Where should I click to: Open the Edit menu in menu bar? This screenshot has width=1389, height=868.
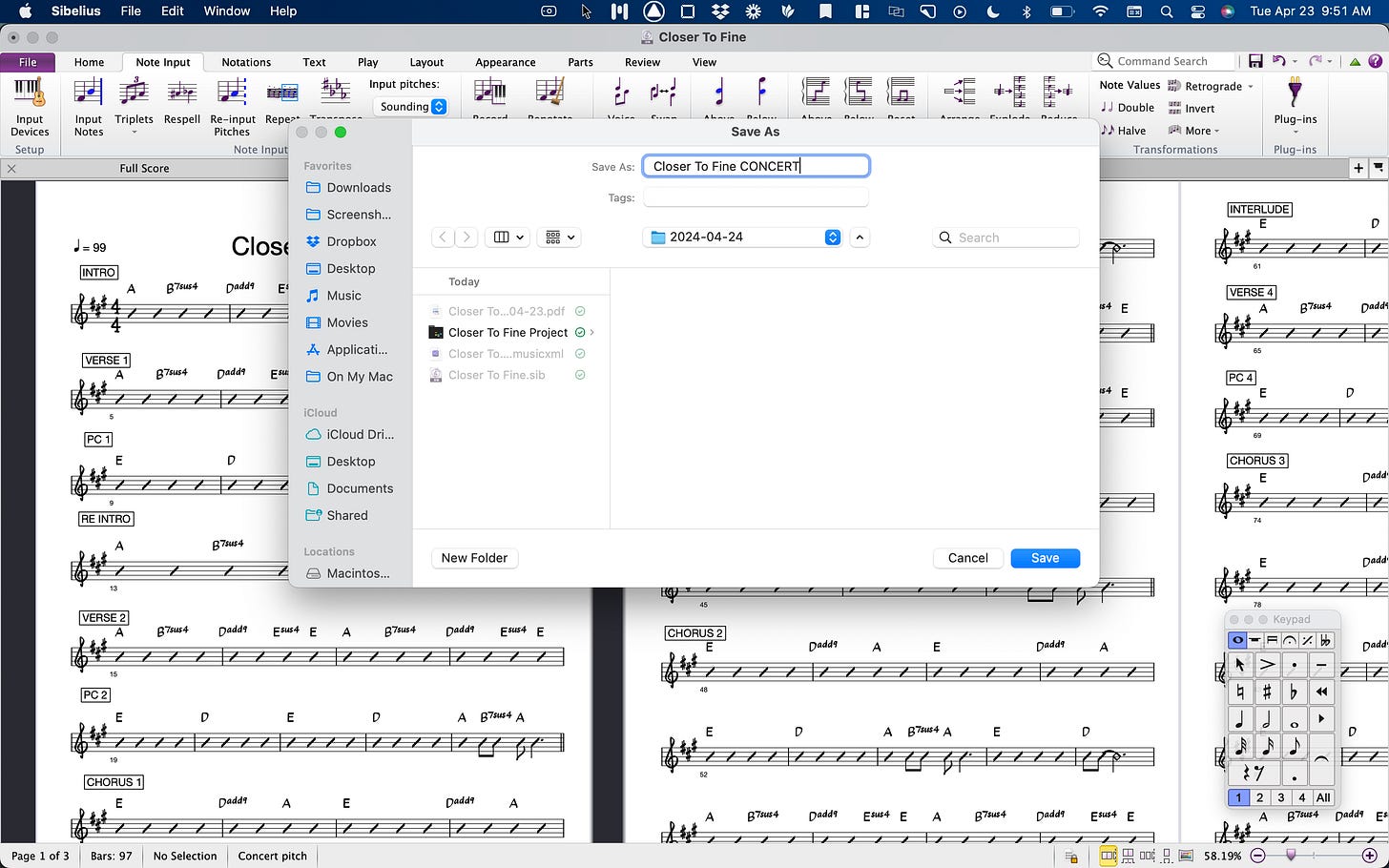pos(173,11)
